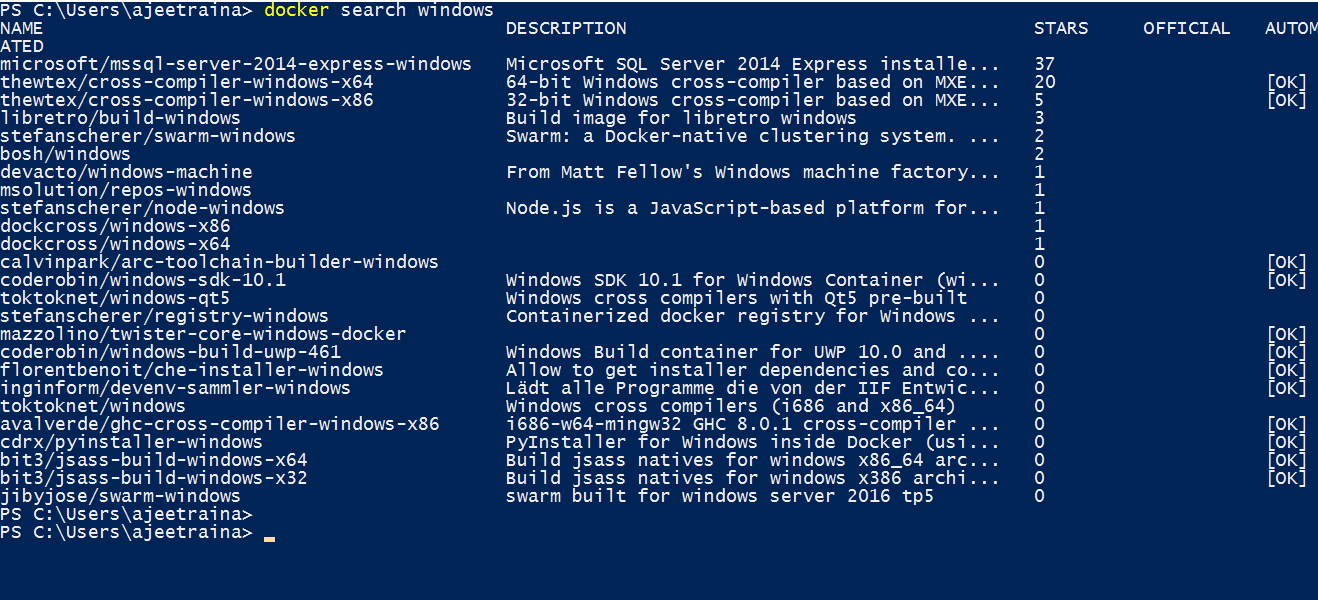Select the bosh/windows result row name
Screen dimensions: 1318x600
(x=65, y=154)
